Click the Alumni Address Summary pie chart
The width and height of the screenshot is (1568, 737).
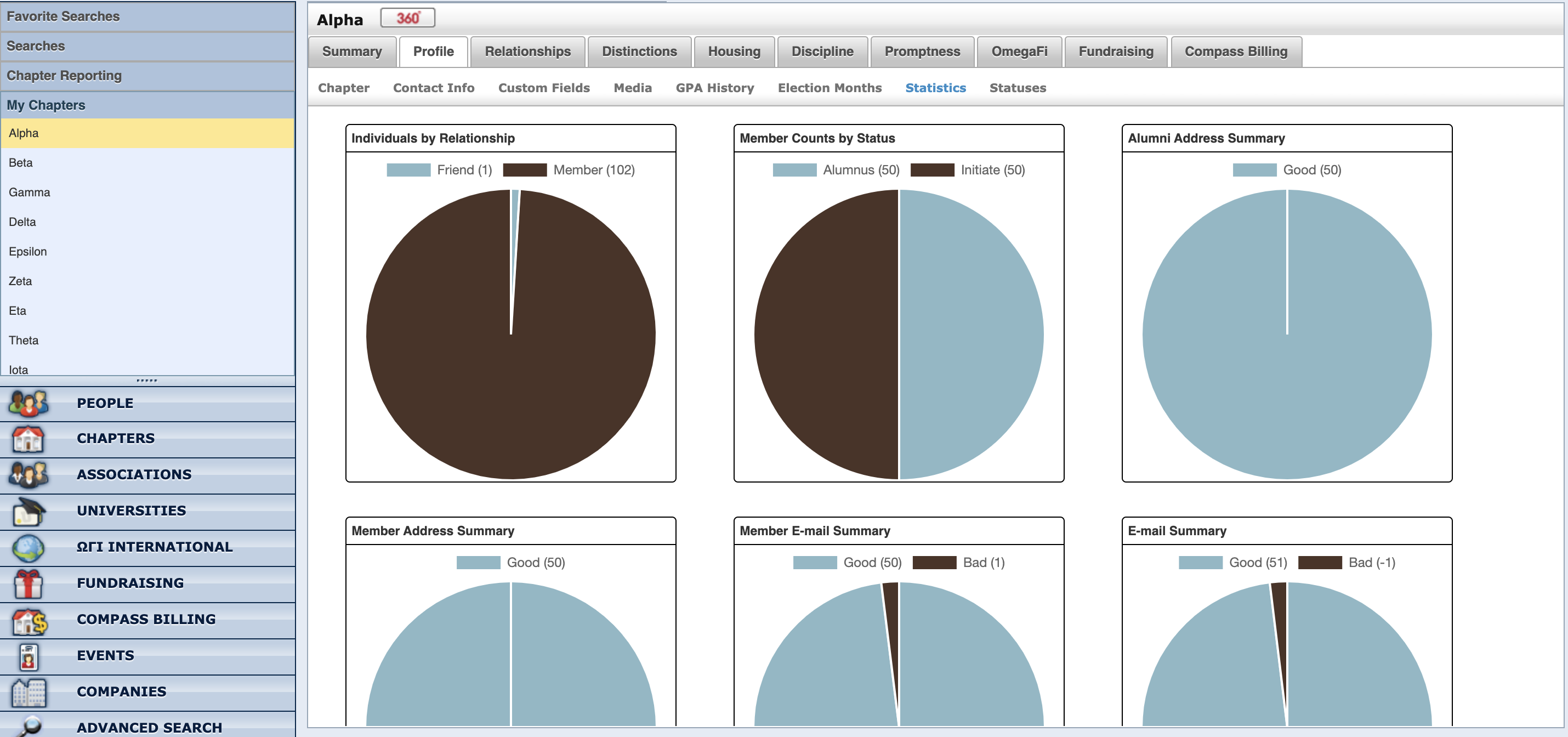(1287, 335)
